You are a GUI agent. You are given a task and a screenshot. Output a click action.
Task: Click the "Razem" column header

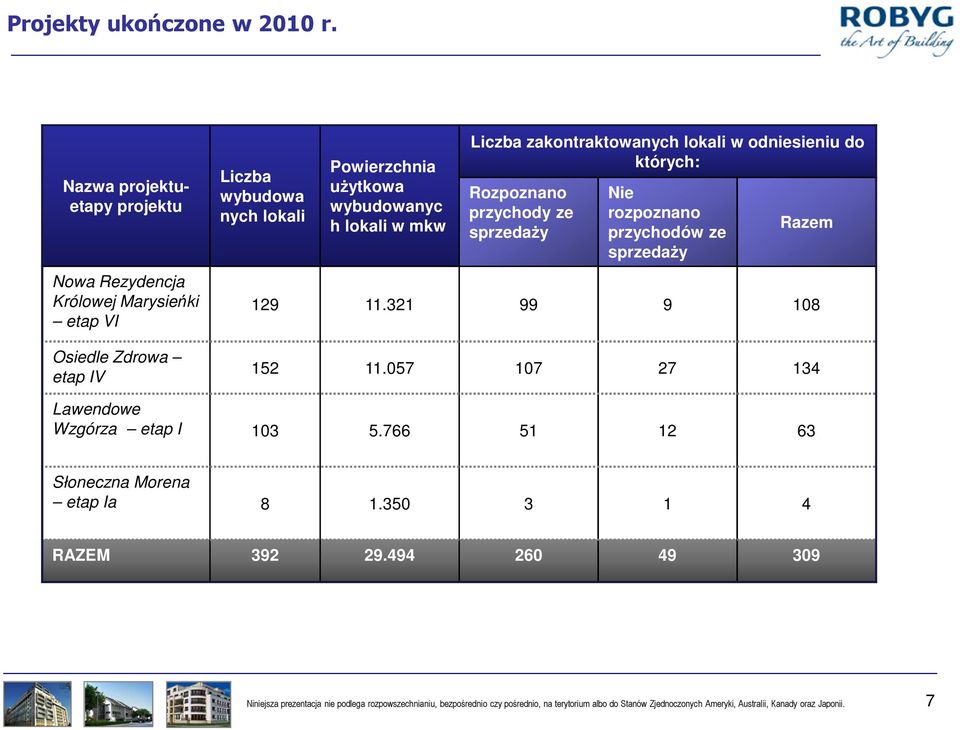pyautogui.click(x=806, y=222)
